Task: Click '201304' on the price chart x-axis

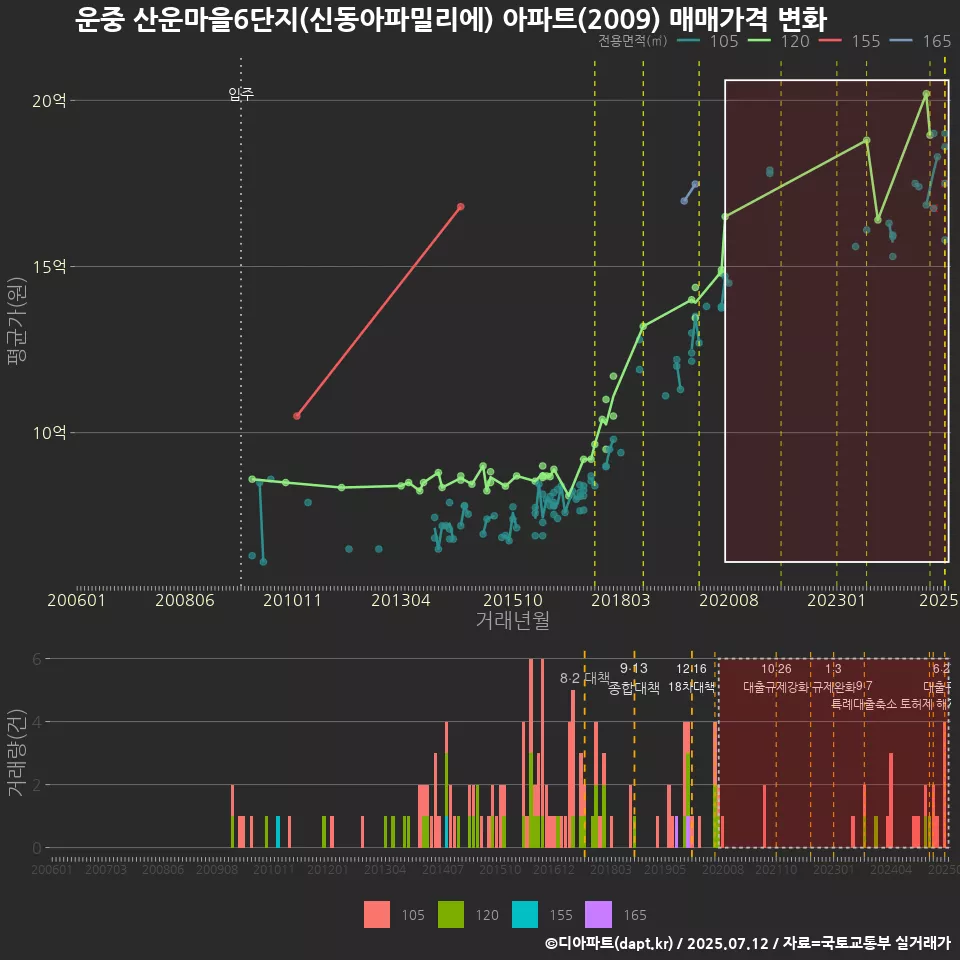Action: click(401, 600)
